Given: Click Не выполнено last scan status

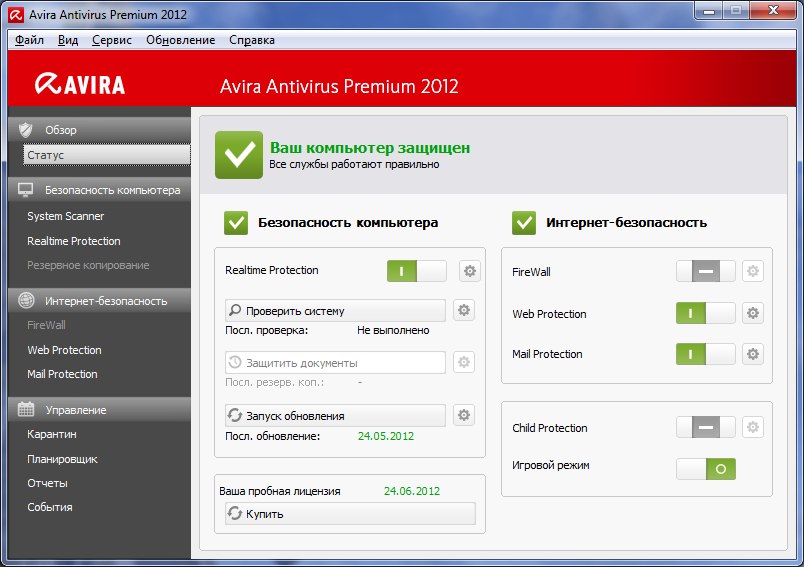Looking at the screenshot, I should point(393,330).
